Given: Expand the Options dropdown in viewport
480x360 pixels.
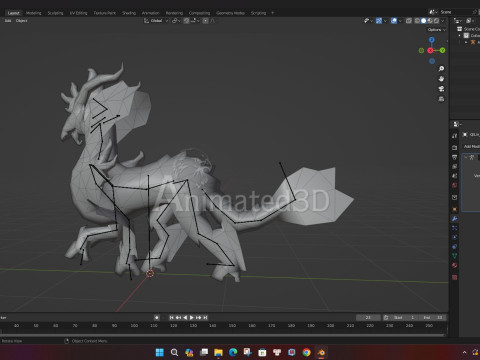Looking at the screenshot, I should coord(436,30).
